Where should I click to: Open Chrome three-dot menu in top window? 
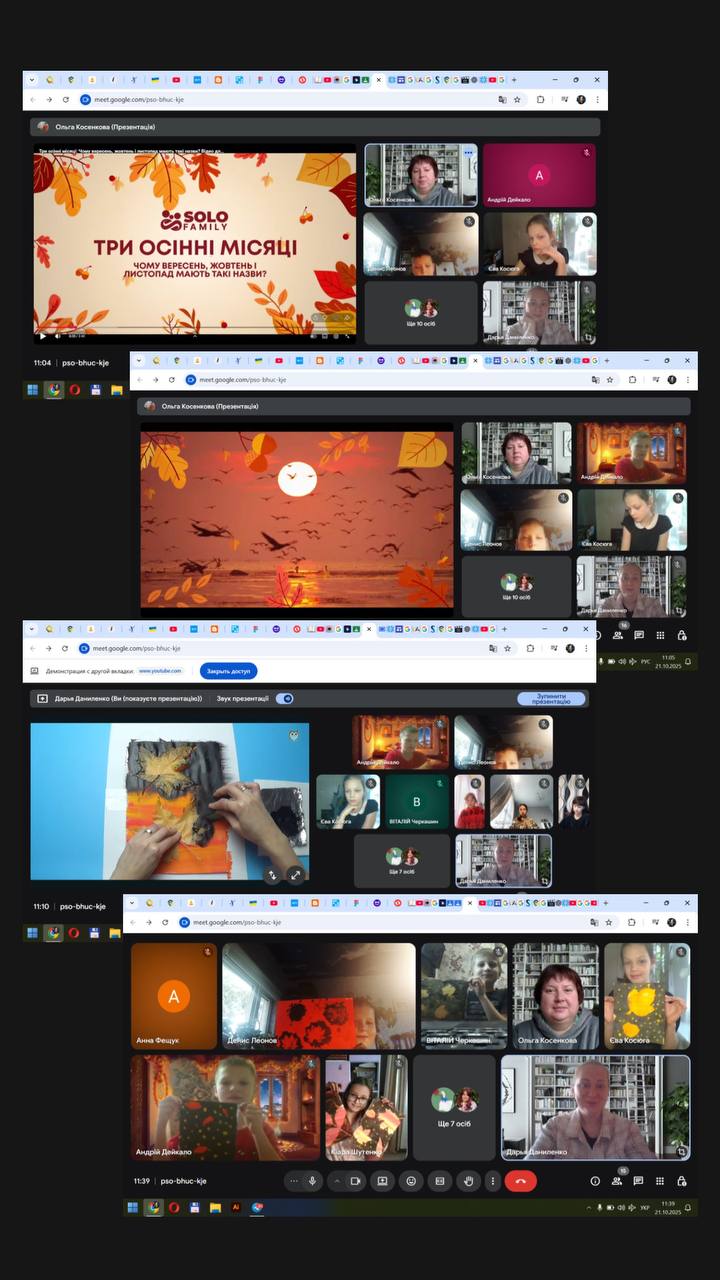point(597,100)
